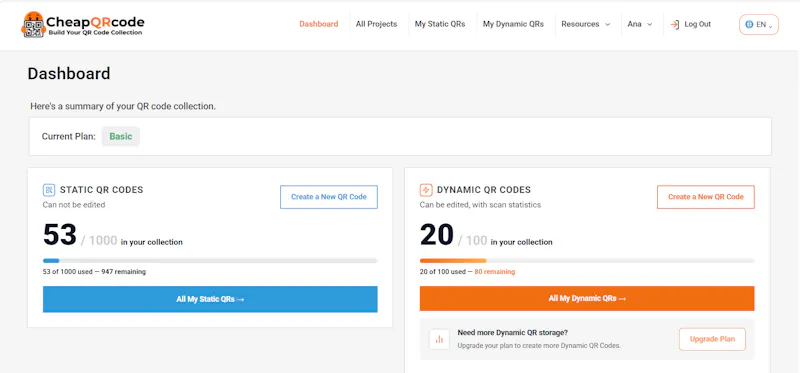Click the static QR usage progress bar
800x373 pixels.
click(210, 261)
